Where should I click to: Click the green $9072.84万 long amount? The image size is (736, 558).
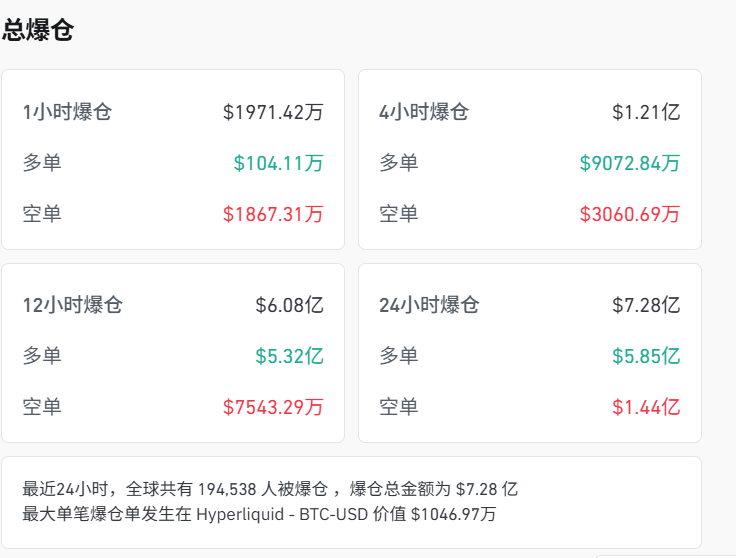click(630, 163)
